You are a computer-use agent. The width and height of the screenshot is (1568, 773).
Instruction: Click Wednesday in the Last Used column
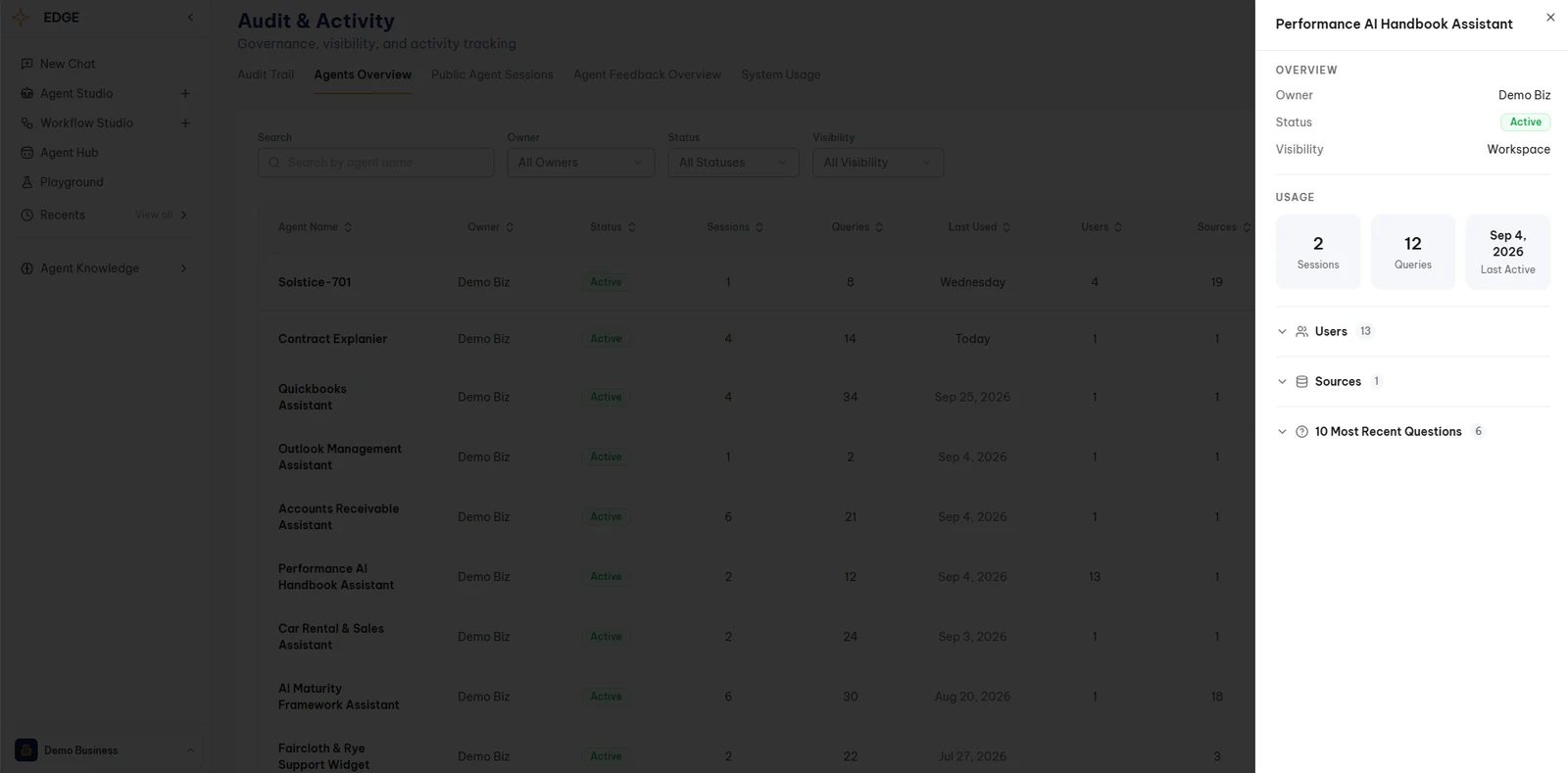(x=972, y=282)
